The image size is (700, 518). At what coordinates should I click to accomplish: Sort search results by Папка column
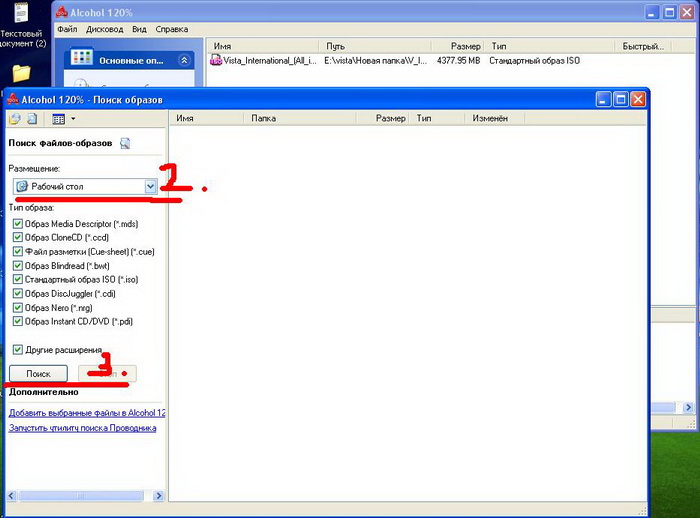coord(300,118)
